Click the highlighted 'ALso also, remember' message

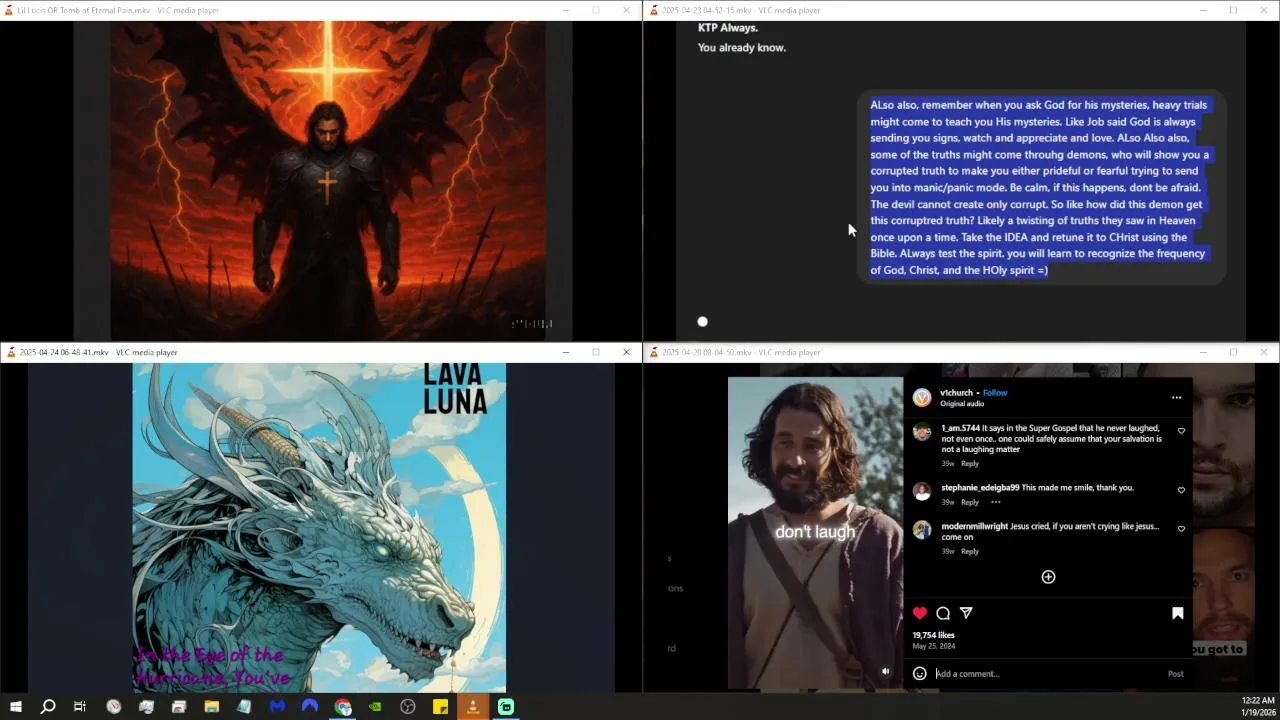coord(1041,187)
